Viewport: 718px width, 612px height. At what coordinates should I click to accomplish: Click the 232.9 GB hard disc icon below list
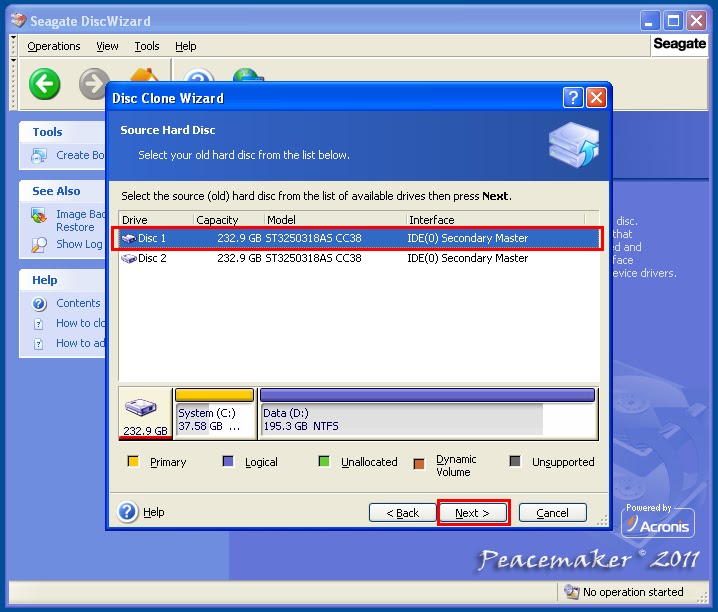(x=141, y=406)
